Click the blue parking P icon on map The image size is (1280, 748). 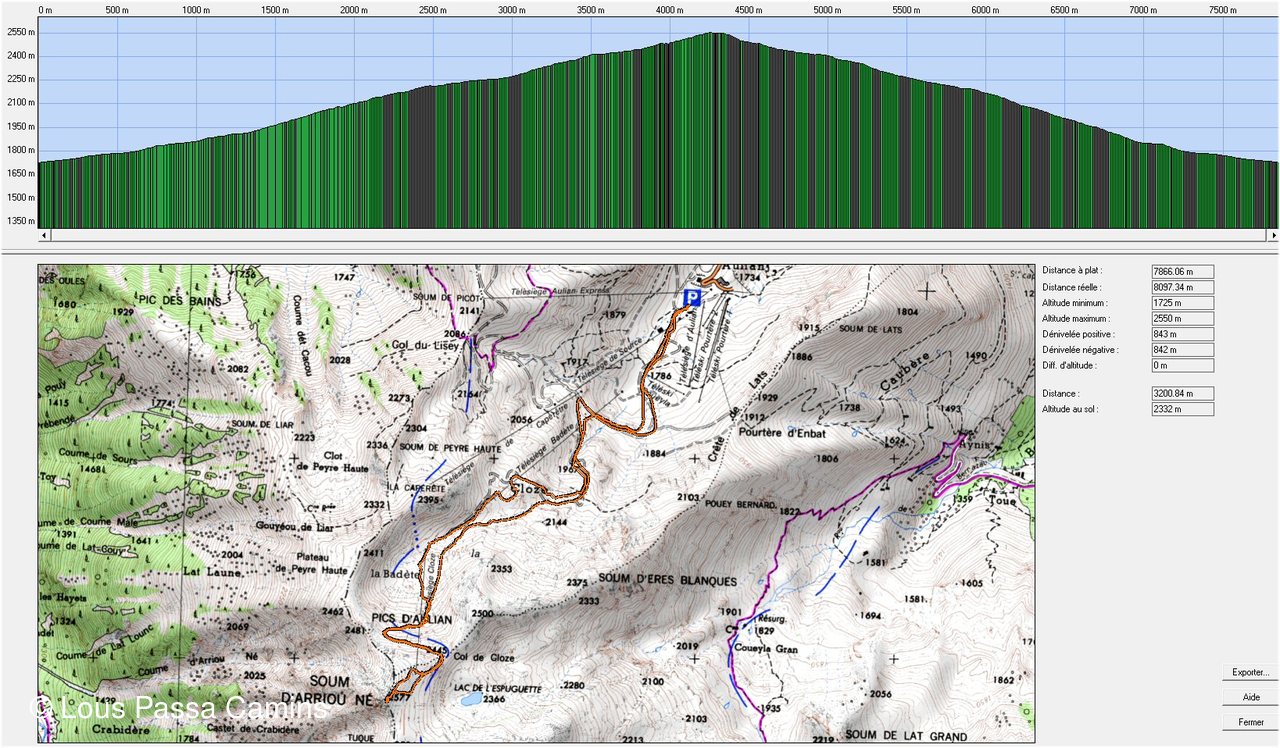690,298
